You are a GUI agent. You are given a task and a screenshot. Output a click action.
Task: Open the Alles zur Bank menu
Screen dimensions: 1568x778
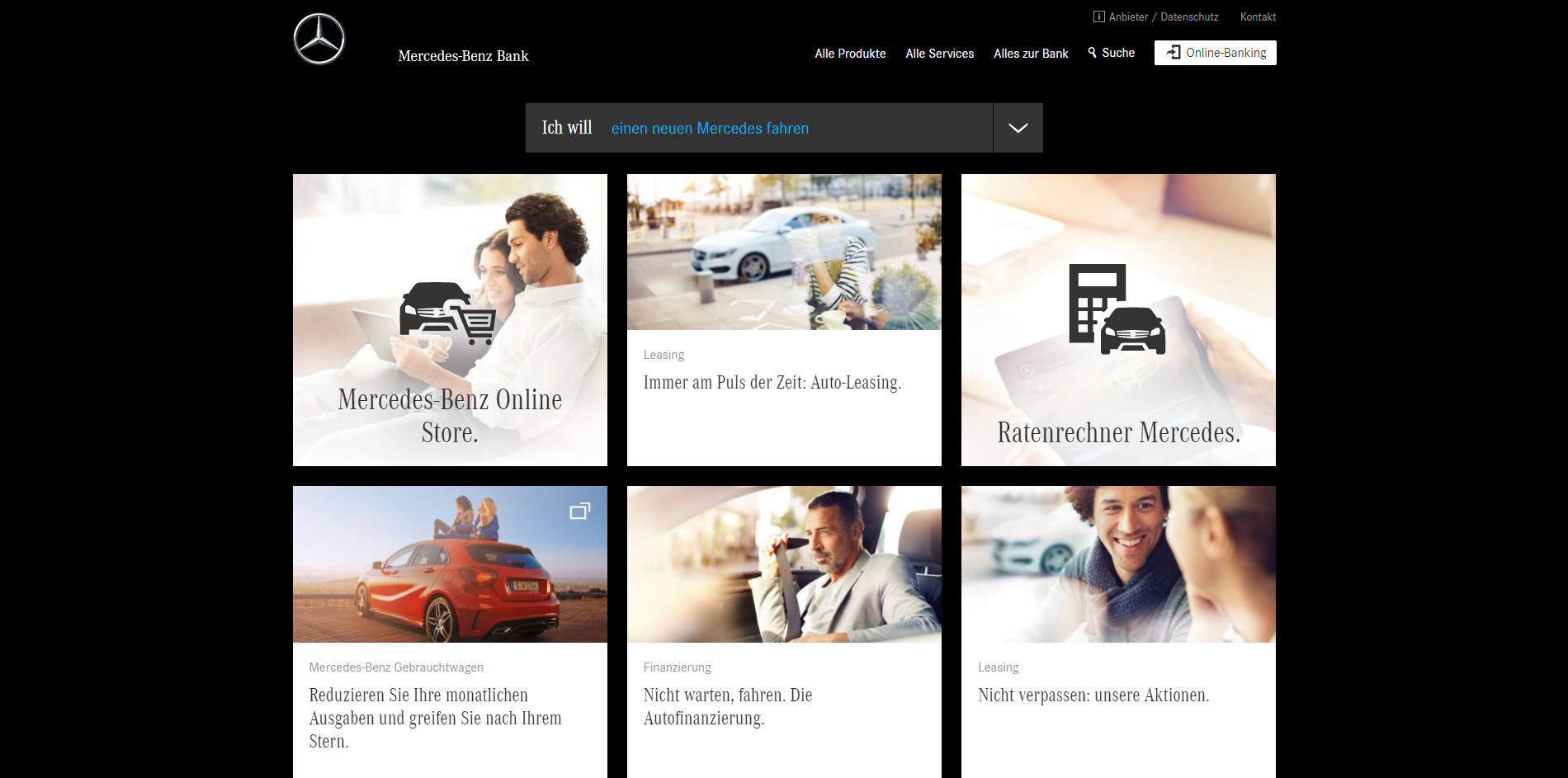[1031, 54]
